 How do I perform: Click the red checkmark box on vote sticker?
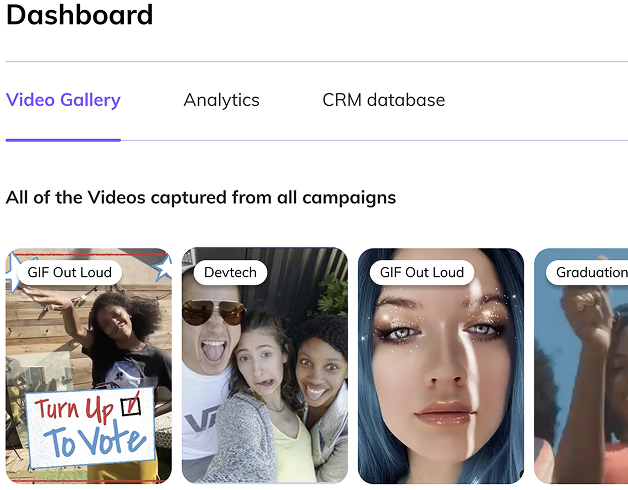(131, 404)
